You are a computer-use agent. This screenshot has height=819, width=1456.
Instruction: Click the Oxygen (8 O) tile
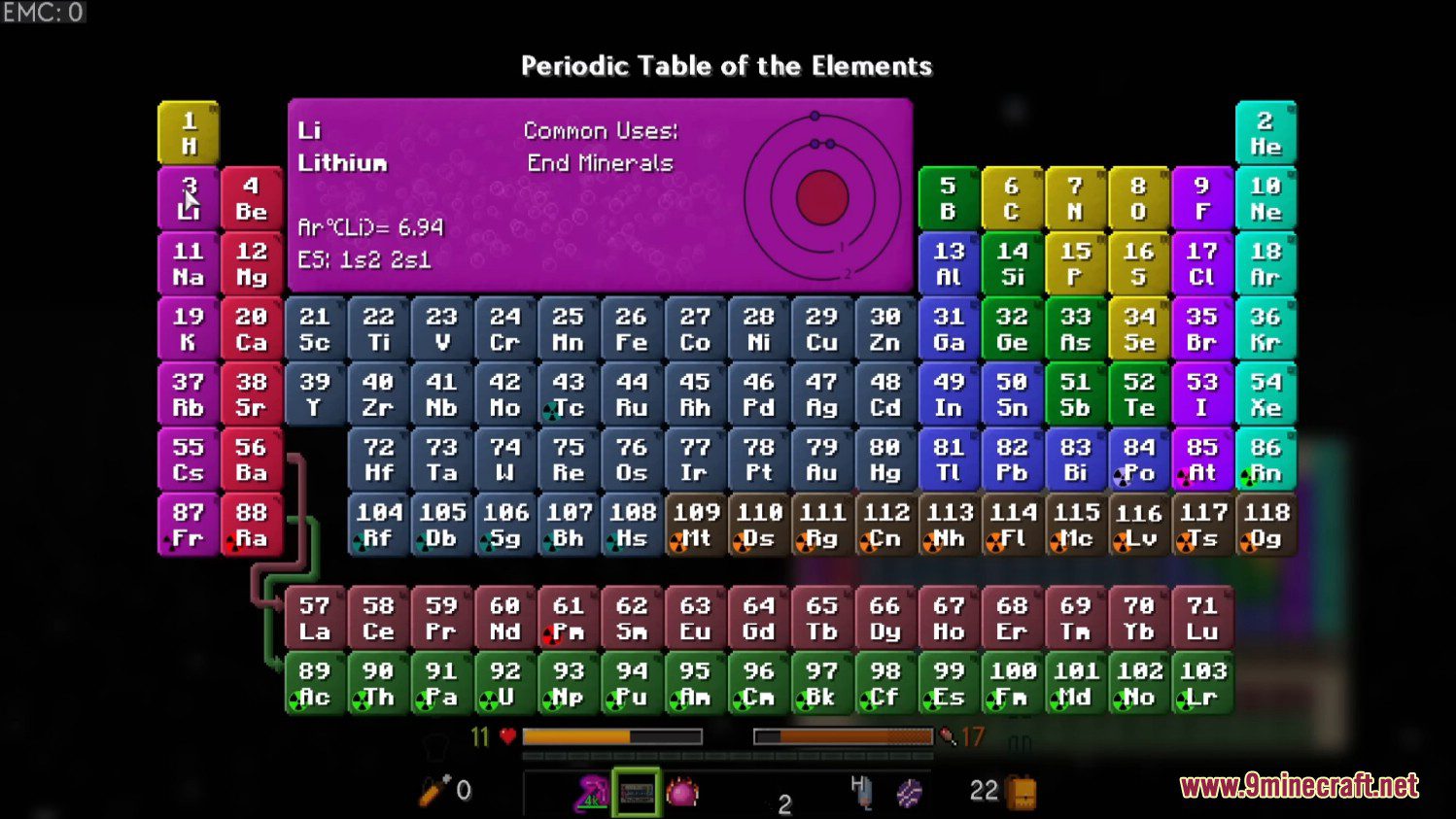1138,198
